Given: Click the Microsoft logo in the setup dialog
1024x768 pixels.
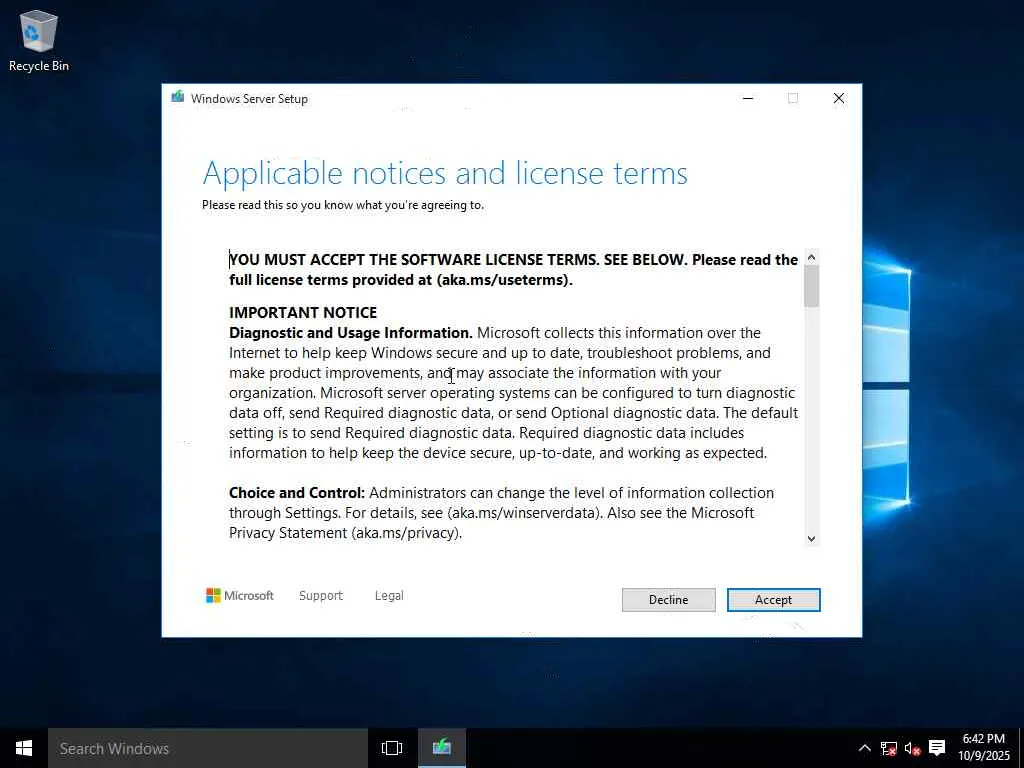Looking at the screenshot, I should [x=240, y=596].
